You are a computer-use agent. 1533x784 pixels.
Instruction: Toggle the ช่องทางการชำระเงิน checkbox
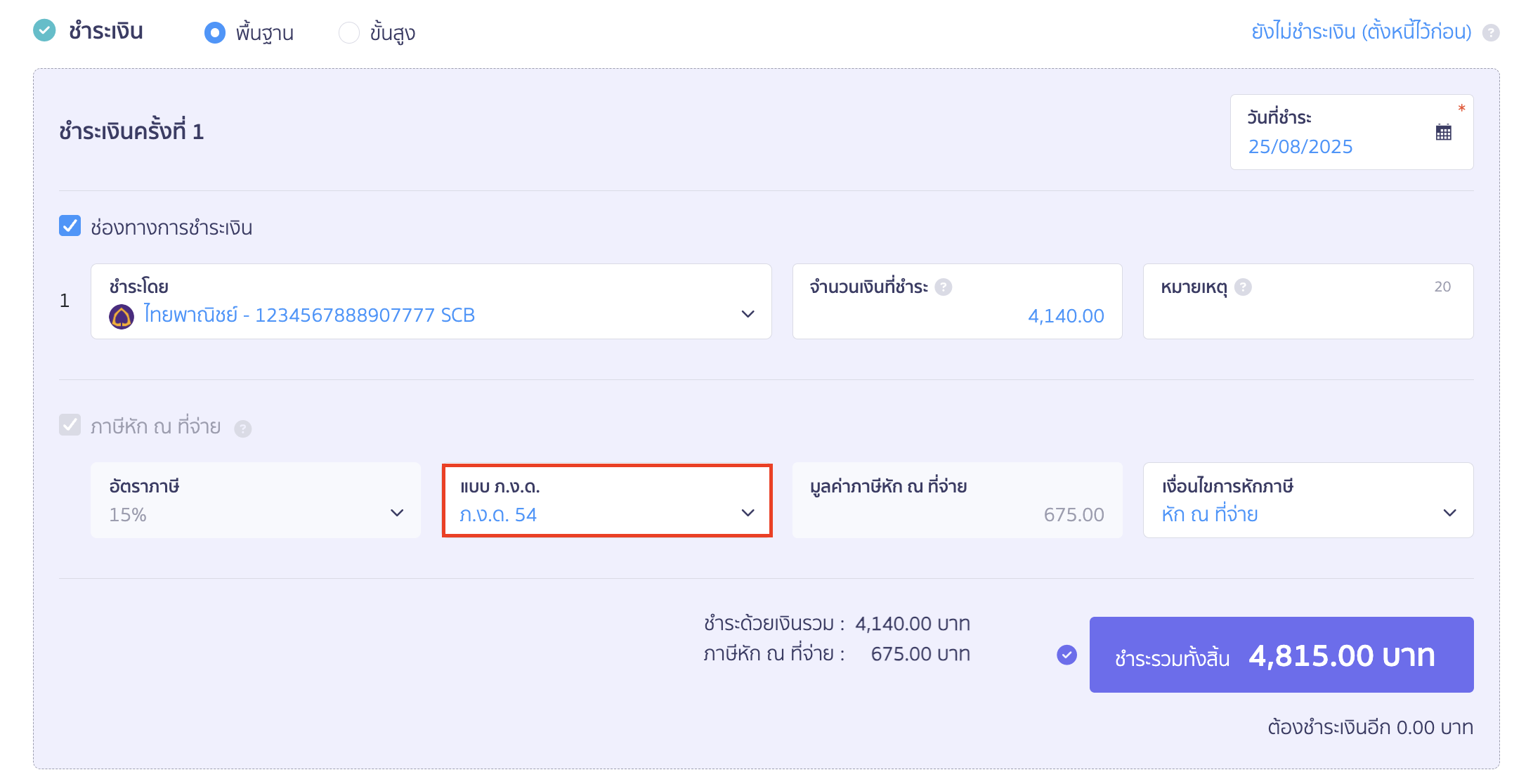[x=70, y=226]
